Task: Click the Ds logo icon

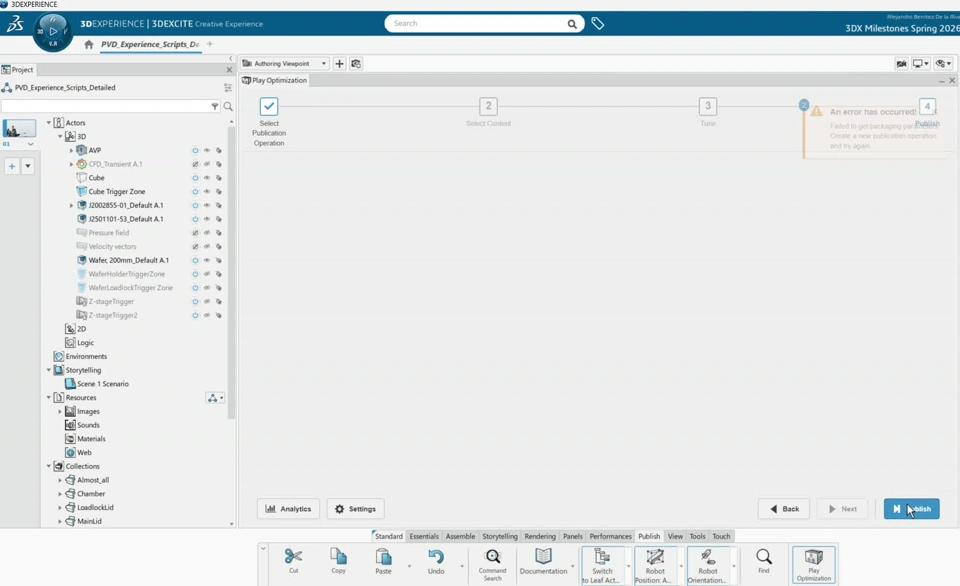Action: 15,24
